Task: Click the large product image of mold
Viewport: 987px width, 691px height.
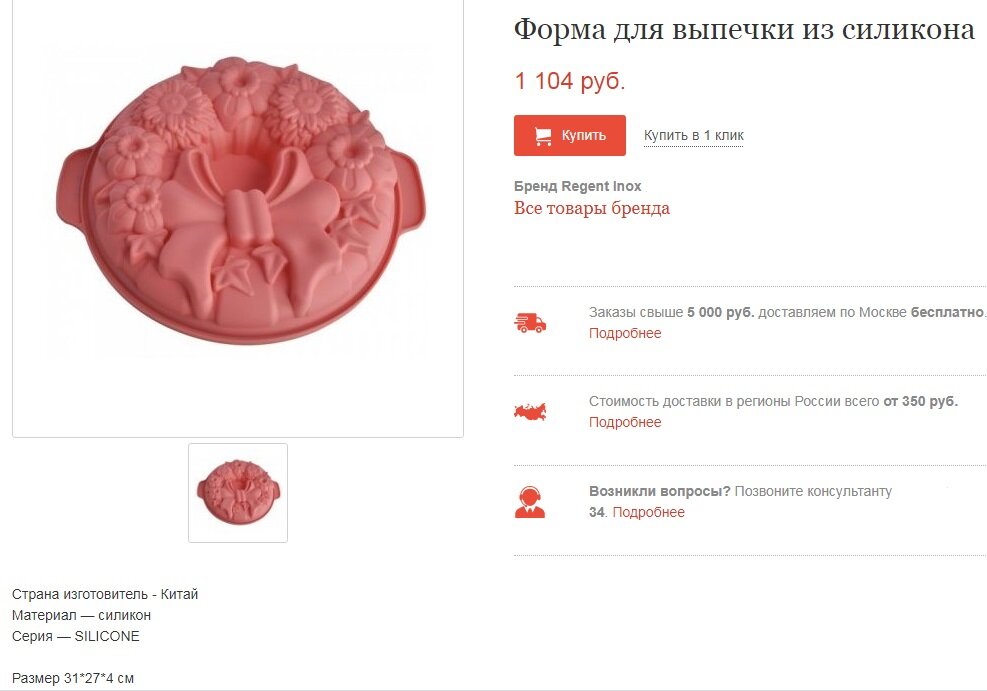Action: click(x=238, y=217)
